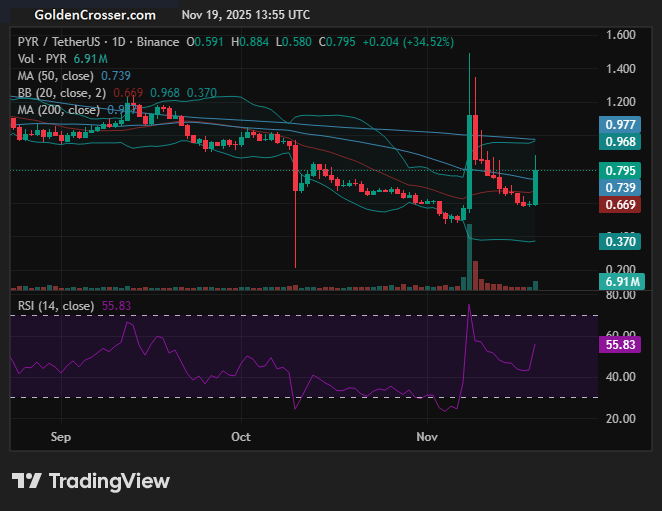
Task: Click the 0.669 BB basis price tag
Action: coord(620,204)
